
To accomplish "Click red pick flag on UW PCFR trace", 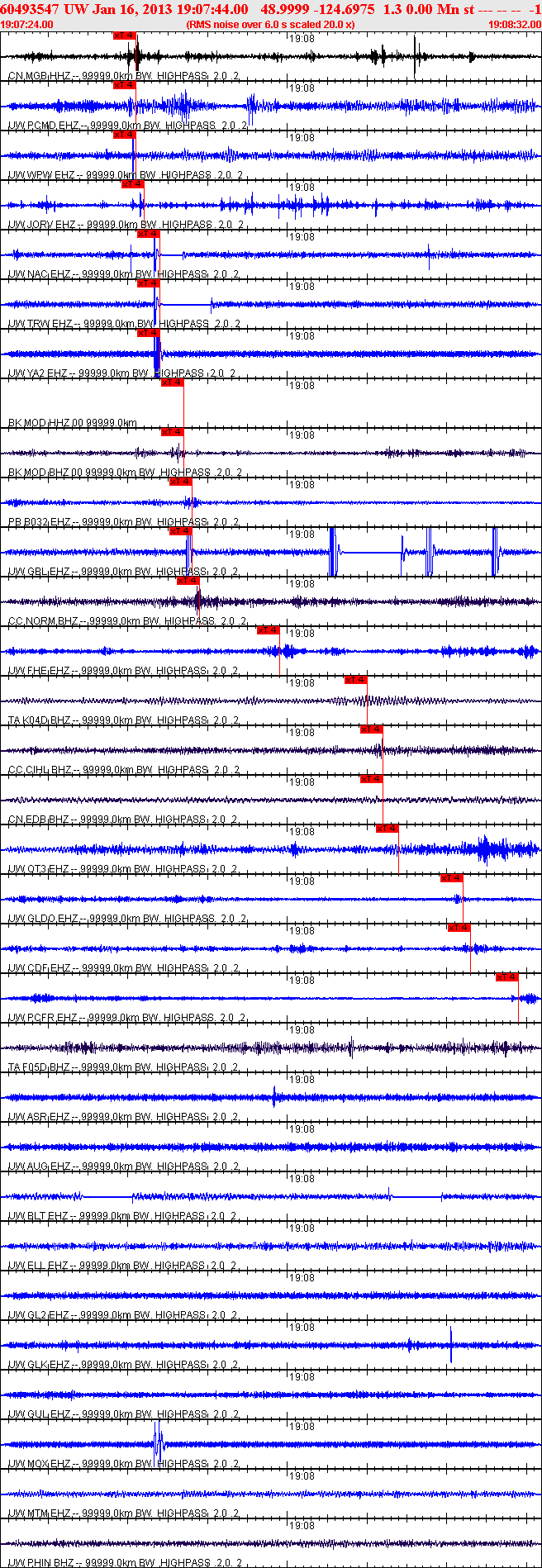I will pyautogui.click(x=507, y=977).
